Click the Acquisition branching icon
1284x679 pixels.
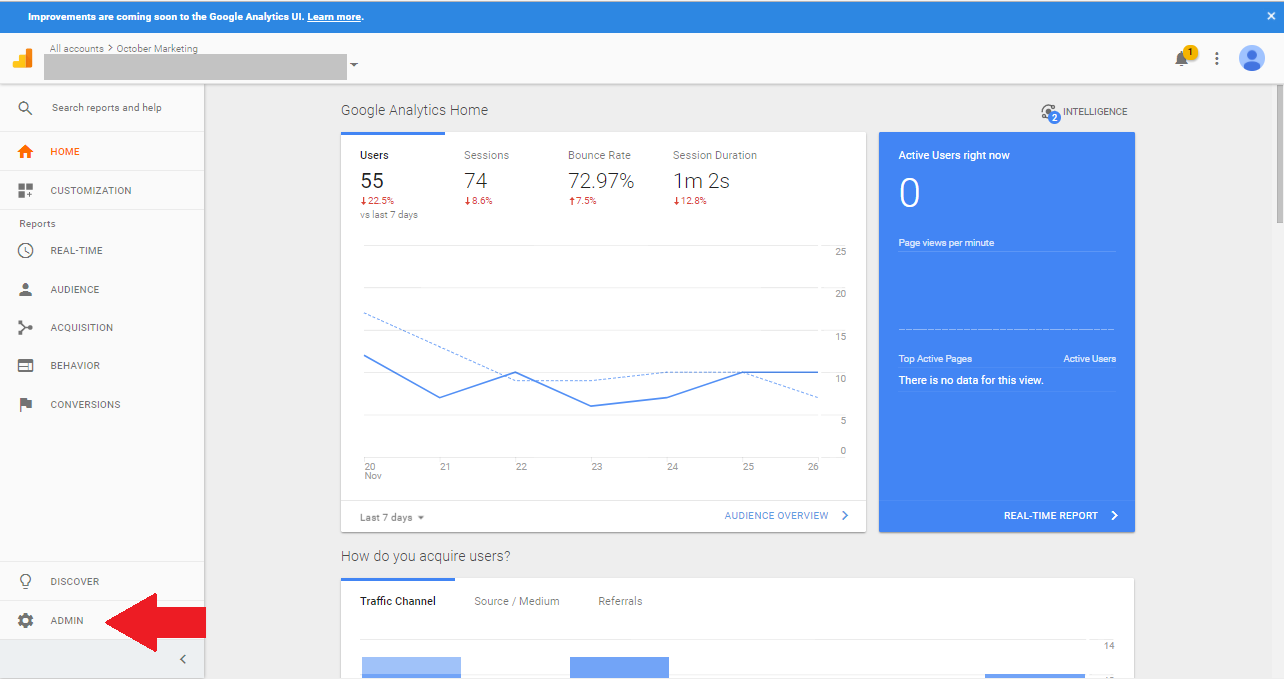coord(26,328)
